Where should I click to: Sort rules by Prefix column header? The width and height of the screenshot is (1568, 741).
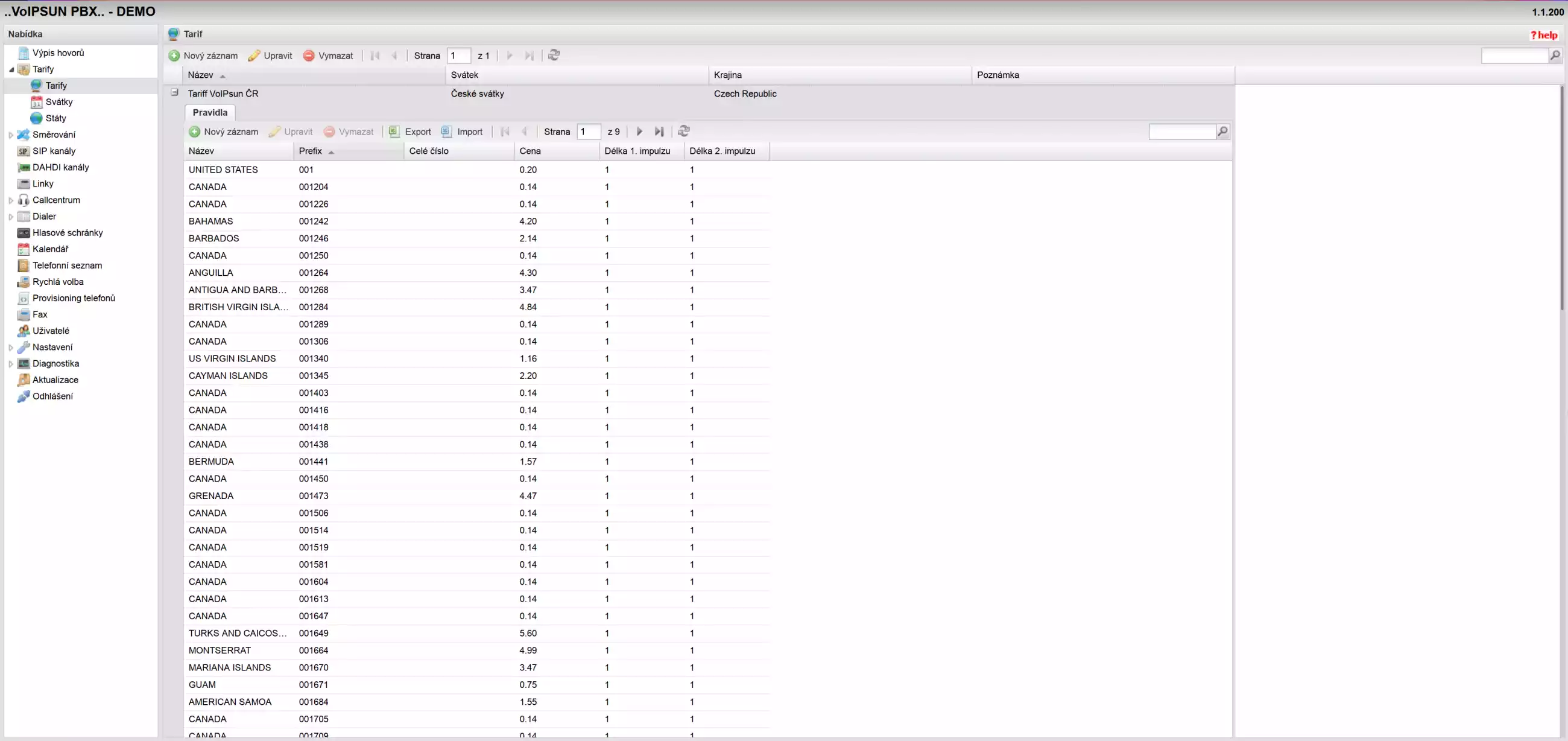(349, 151)
